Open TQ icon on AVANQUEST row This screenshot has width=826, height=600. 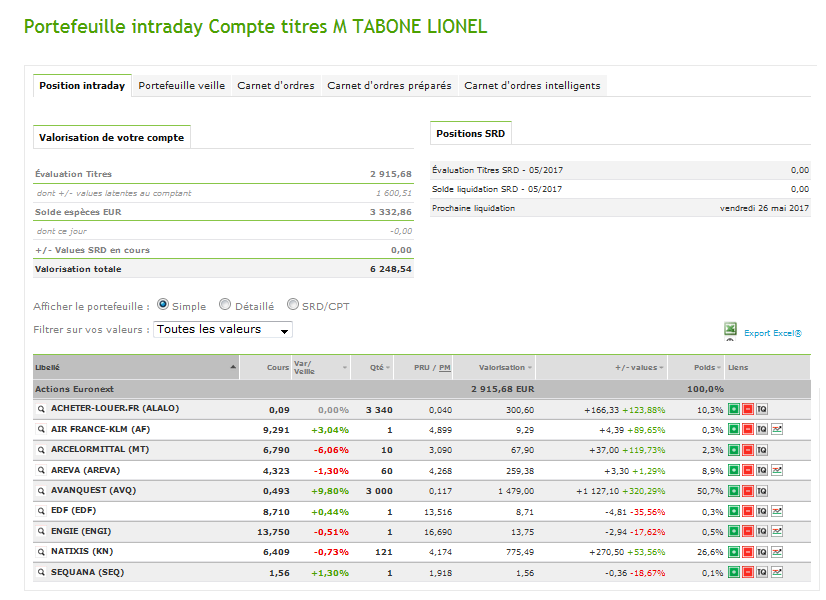761,490
